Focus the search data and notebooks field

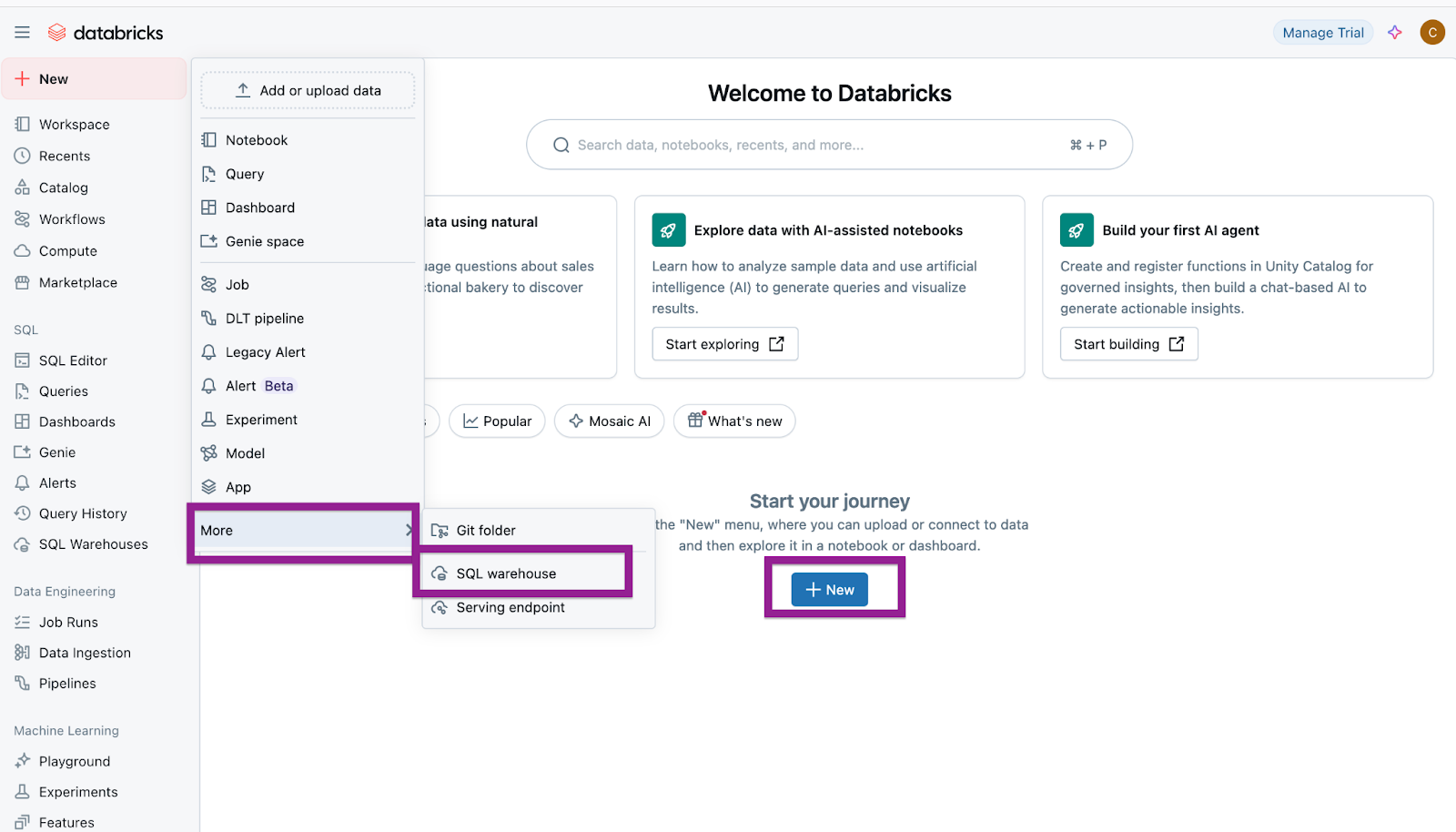pyautogui.click(x=829, y=145)
